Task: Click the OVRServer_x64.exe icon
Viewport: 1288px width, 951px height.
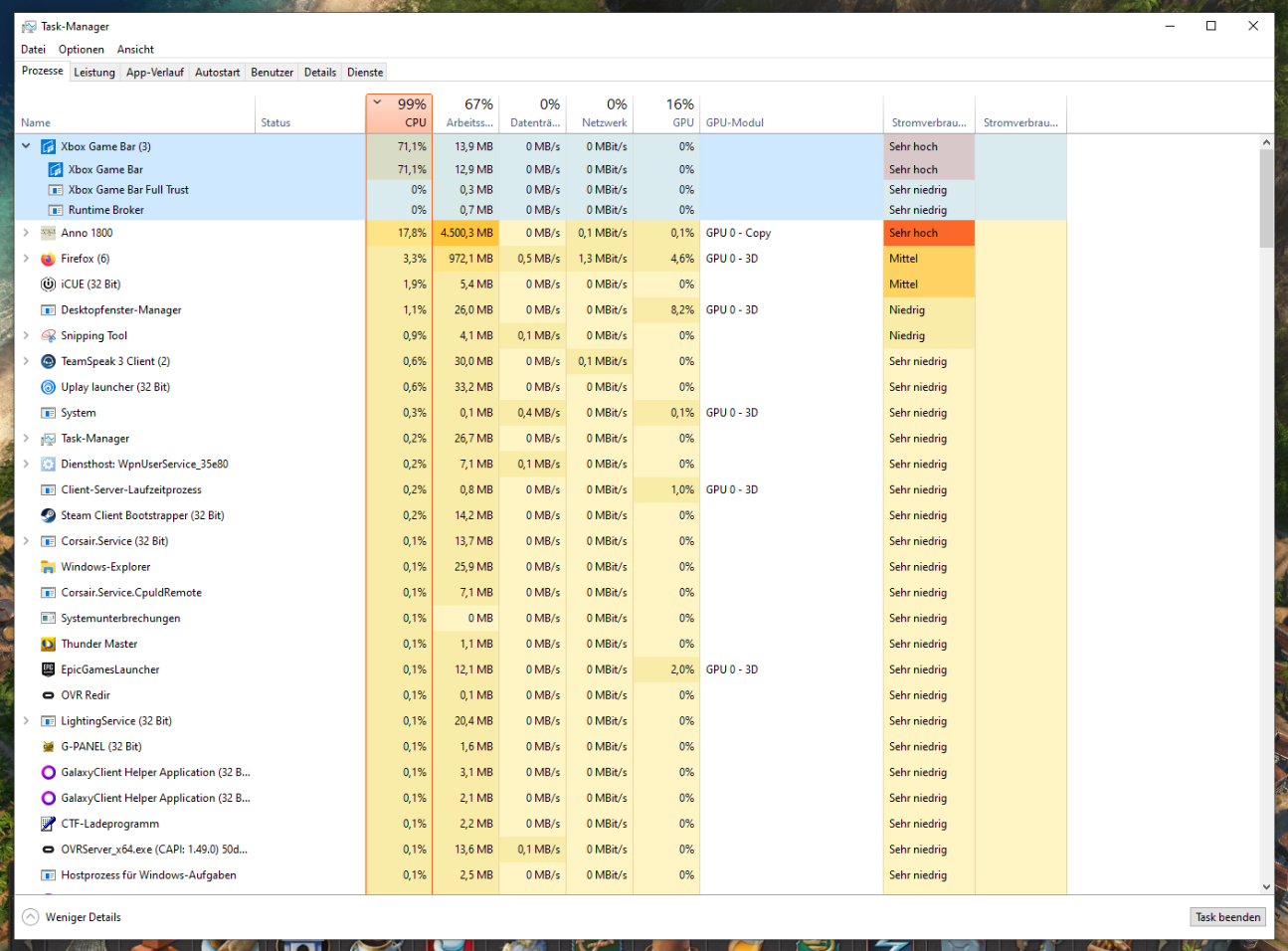Action: 48,850
